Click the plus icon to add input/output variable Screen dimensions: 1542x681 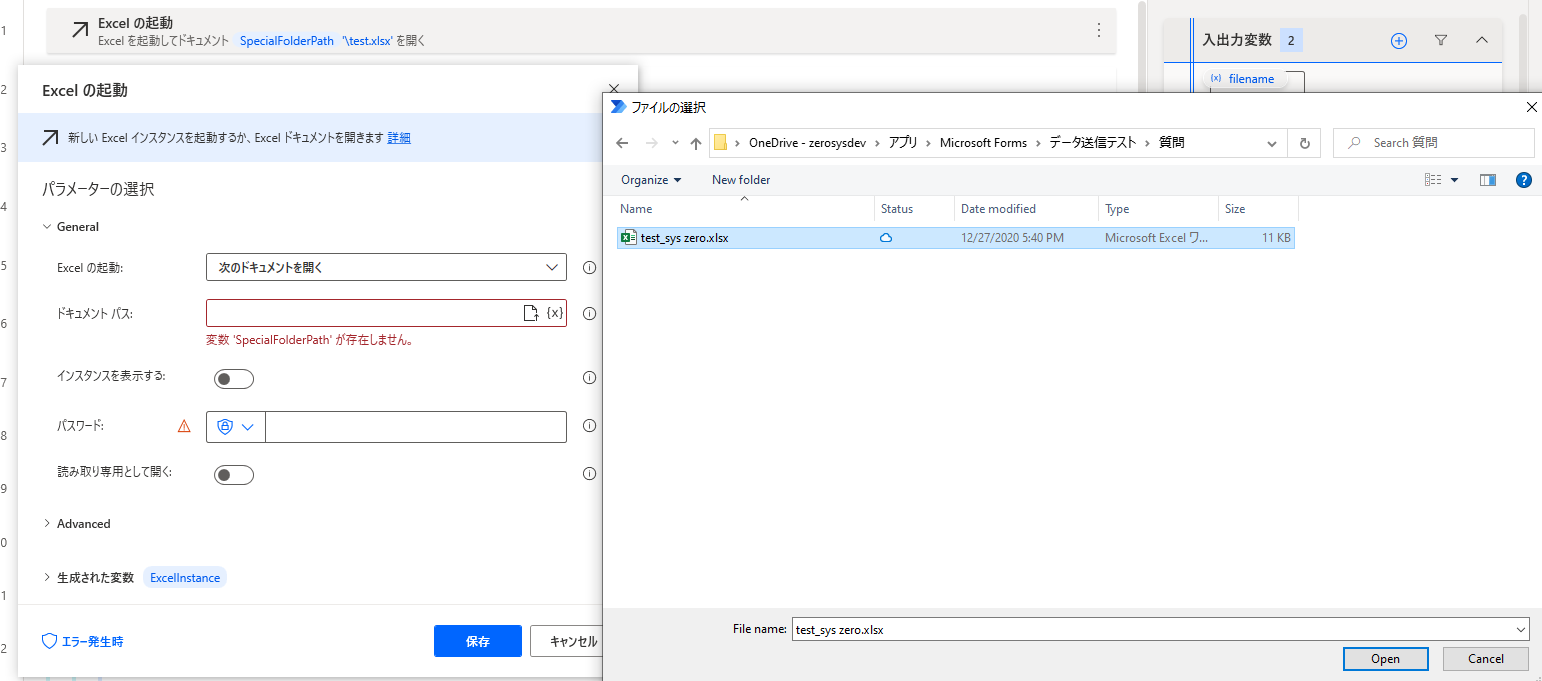click(x=1399, y=40)
